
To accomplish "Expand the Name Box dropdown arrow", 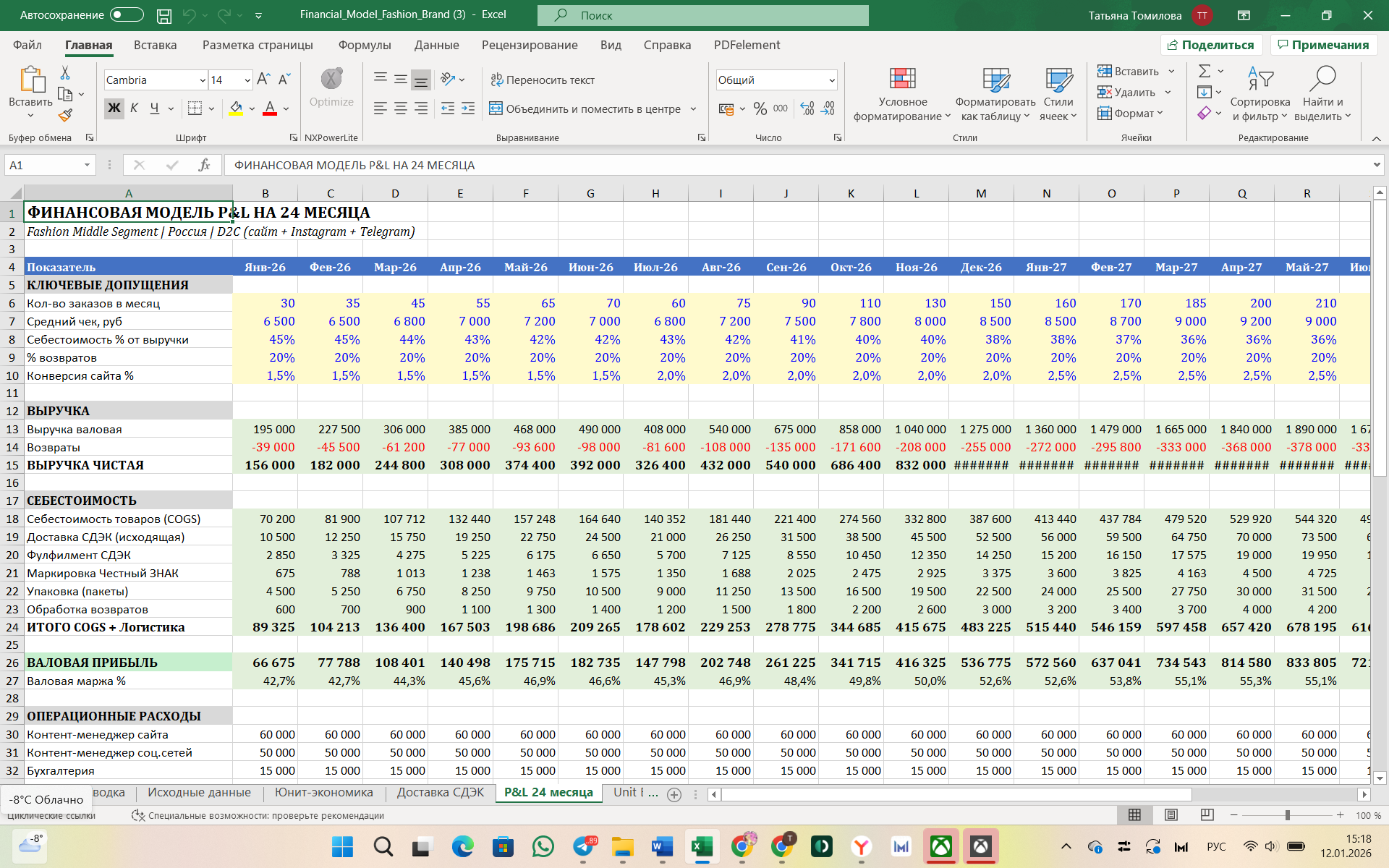I will 87,165.
